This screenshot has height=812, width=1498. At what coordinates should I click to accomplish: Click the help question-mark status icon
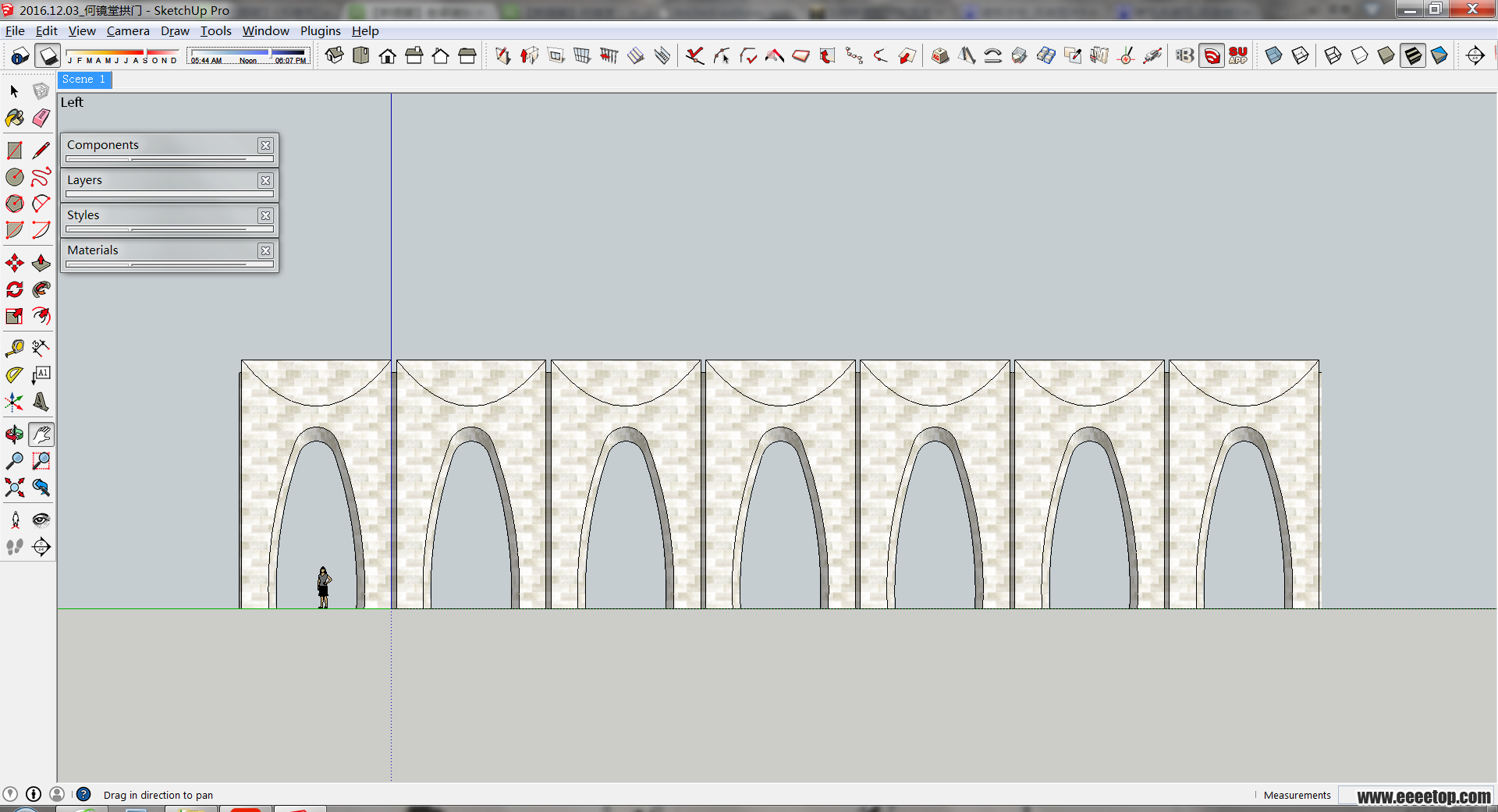pyautogui.click(x=83, y=794)
